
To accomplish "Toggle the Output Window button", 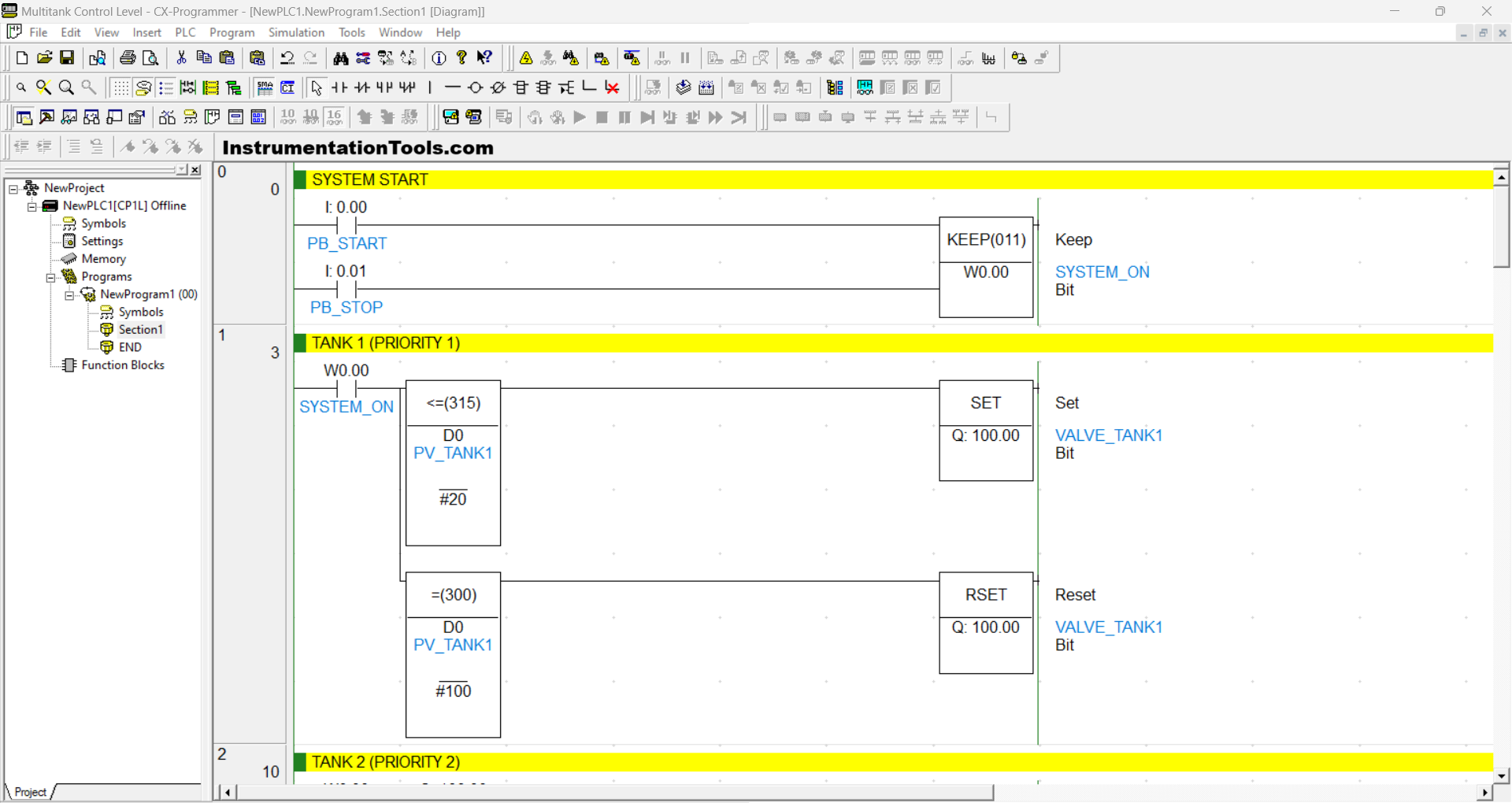I will (x=47, y=117).
